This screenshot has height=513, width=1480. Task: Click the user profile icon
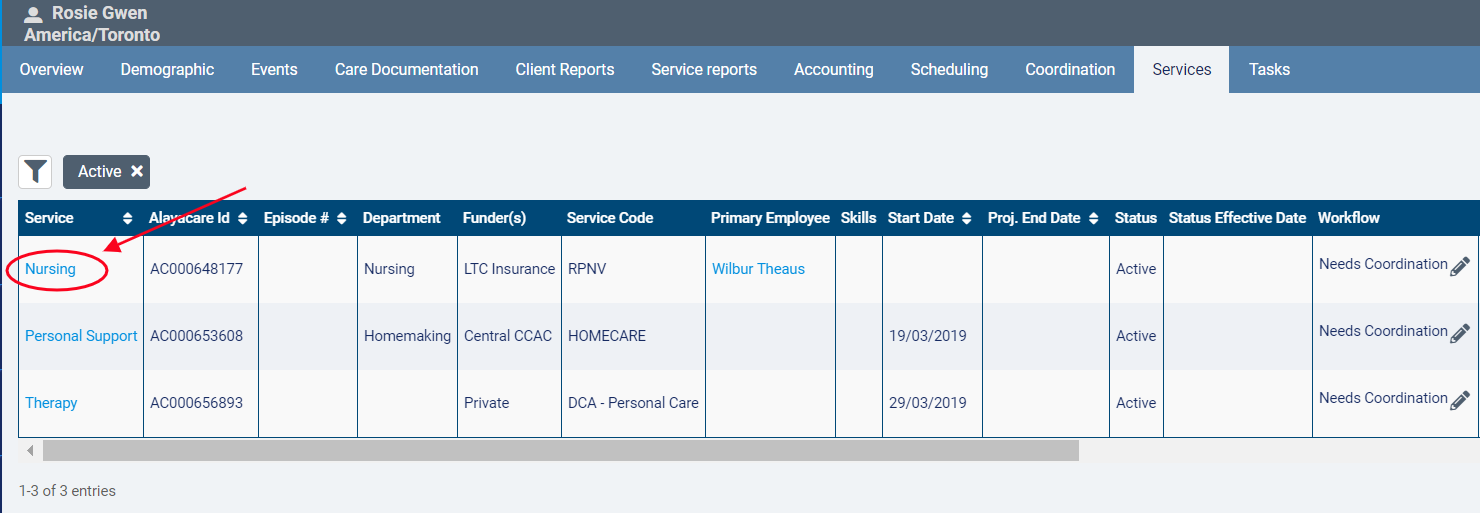33,15
